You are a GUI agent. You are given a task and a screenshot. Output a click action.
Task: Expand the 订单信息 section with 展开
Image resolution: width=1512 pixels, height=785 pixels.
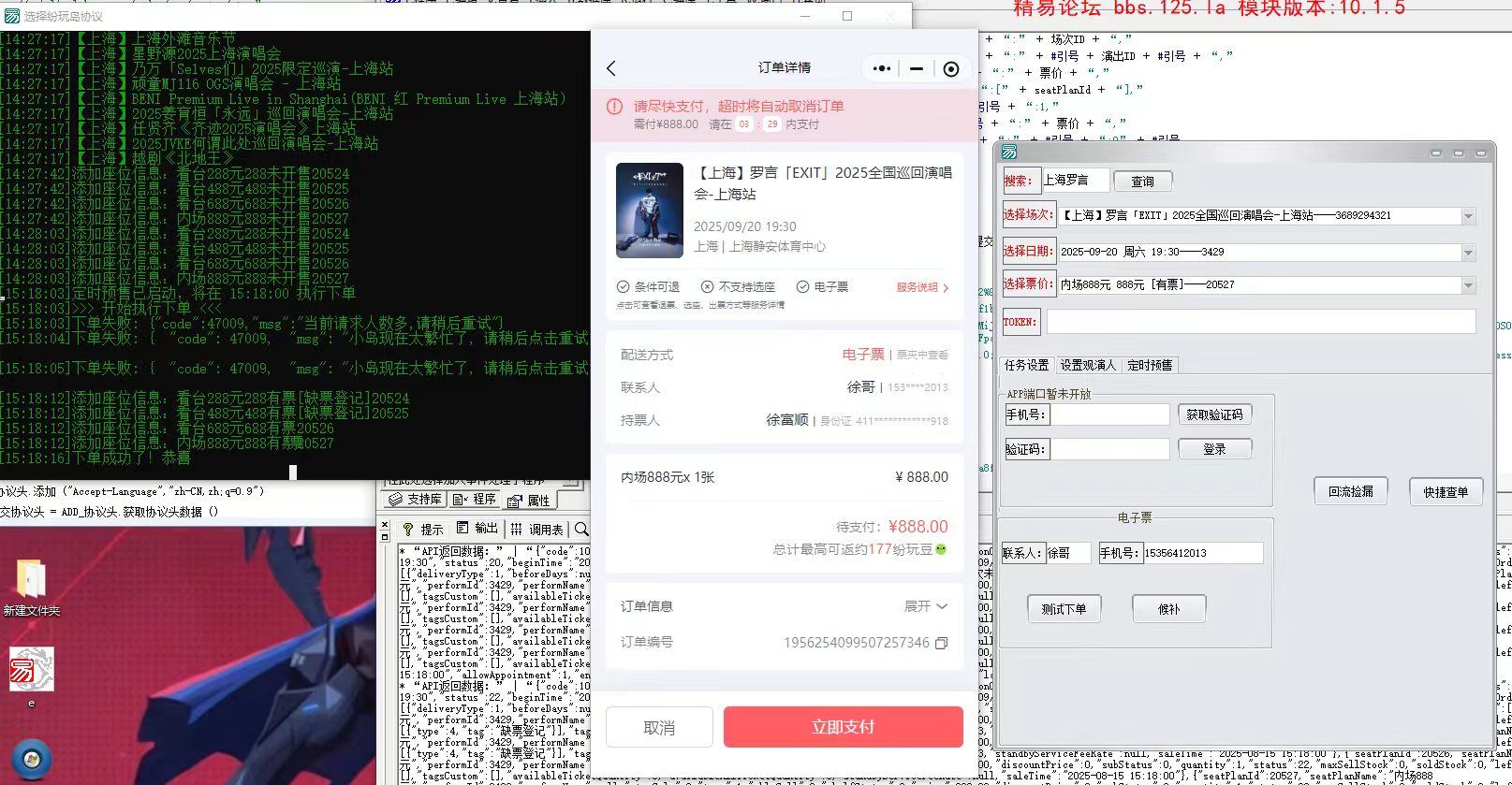coord(926,606)
